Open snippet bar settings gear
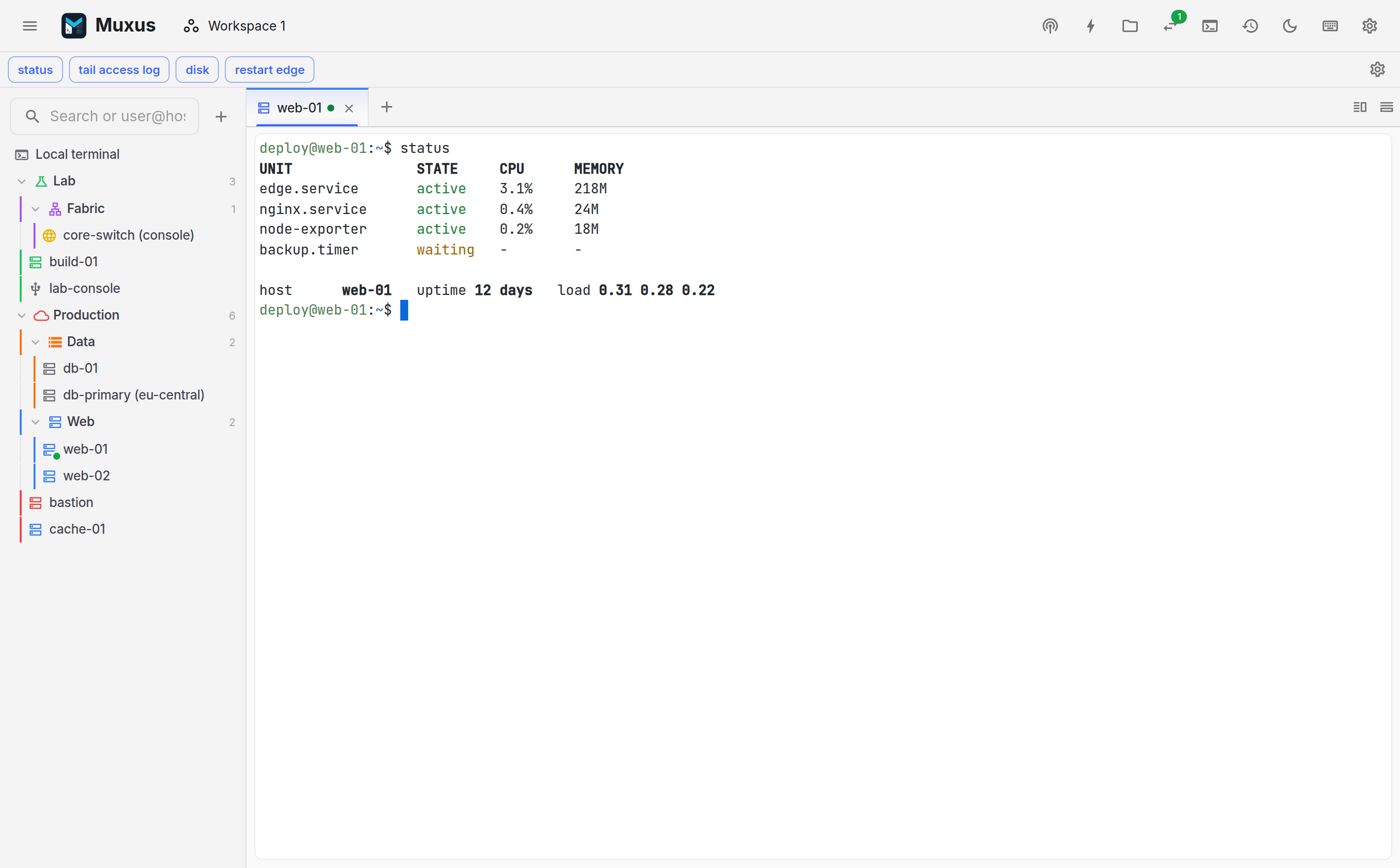Screen dimensions: 1400x868 coord(1377,70)
